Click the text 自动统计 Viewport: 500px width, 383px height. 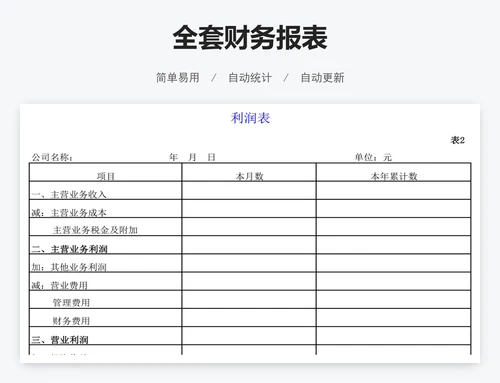coord(250,78)
